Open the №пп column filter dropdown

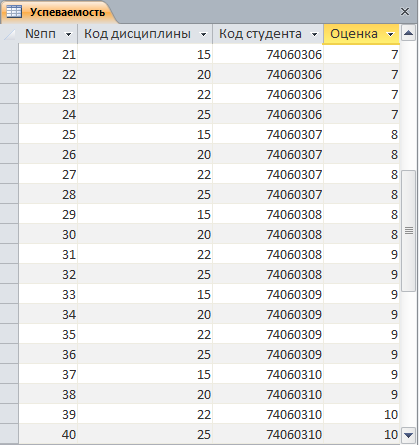click(68, 34)
